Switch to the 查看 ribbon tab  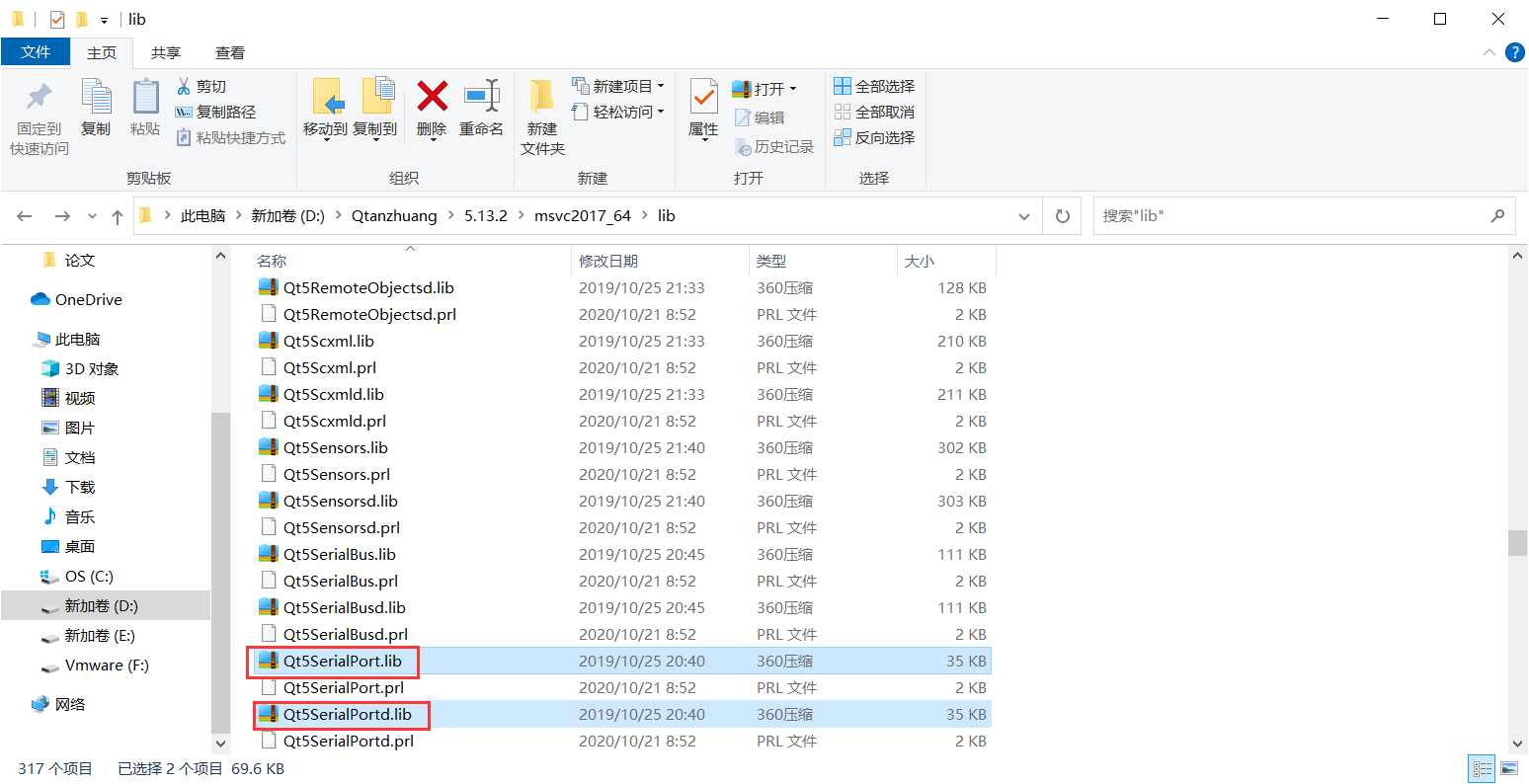[229, 52]
